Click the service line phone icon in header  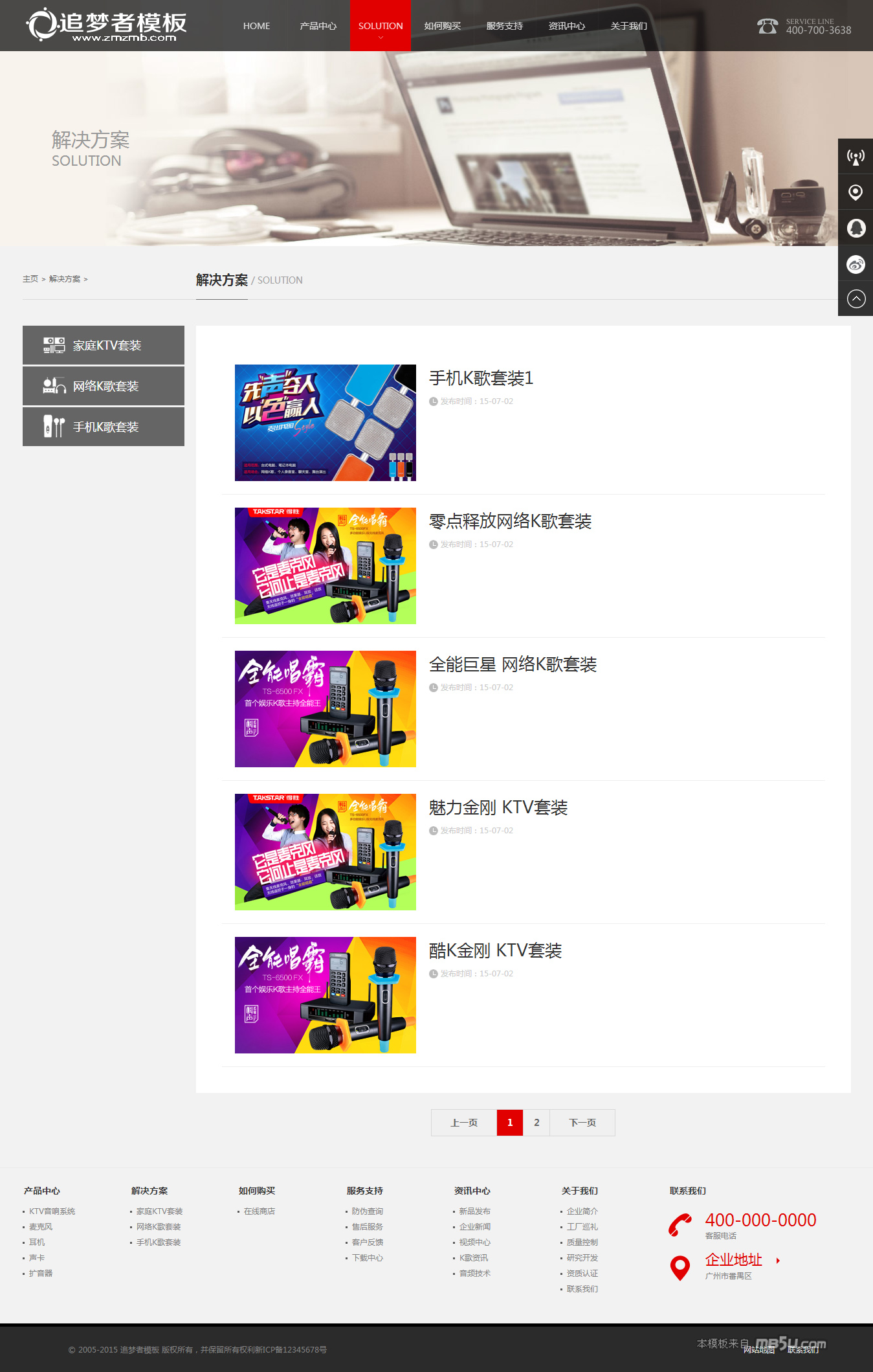768,26
